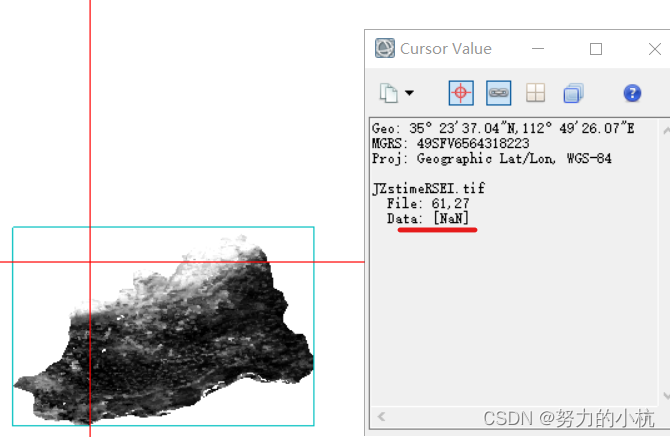Click the horizontal scrollbar left arrow

381,416
